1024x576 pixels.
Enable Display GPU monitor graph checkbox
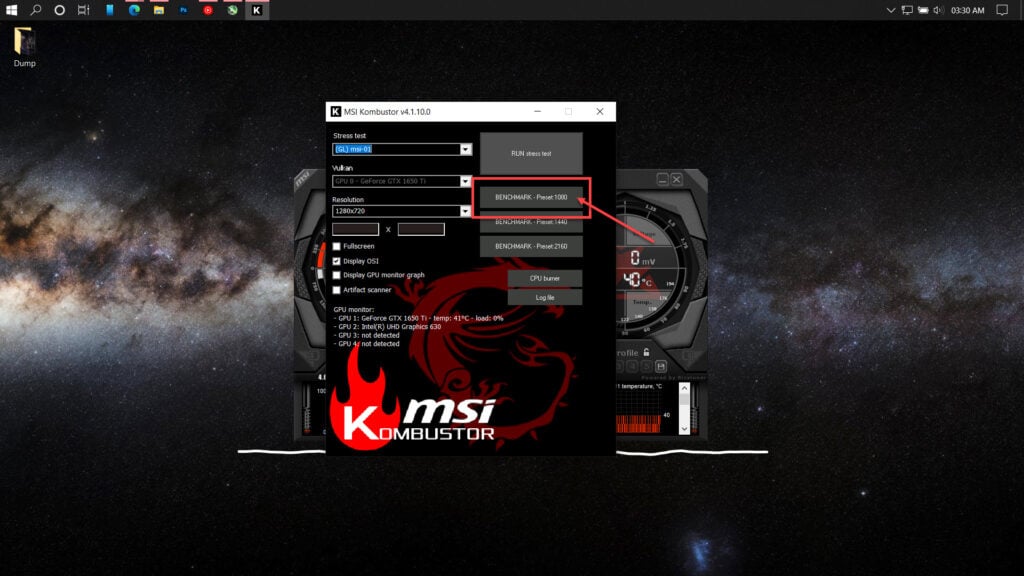[336, 275]
